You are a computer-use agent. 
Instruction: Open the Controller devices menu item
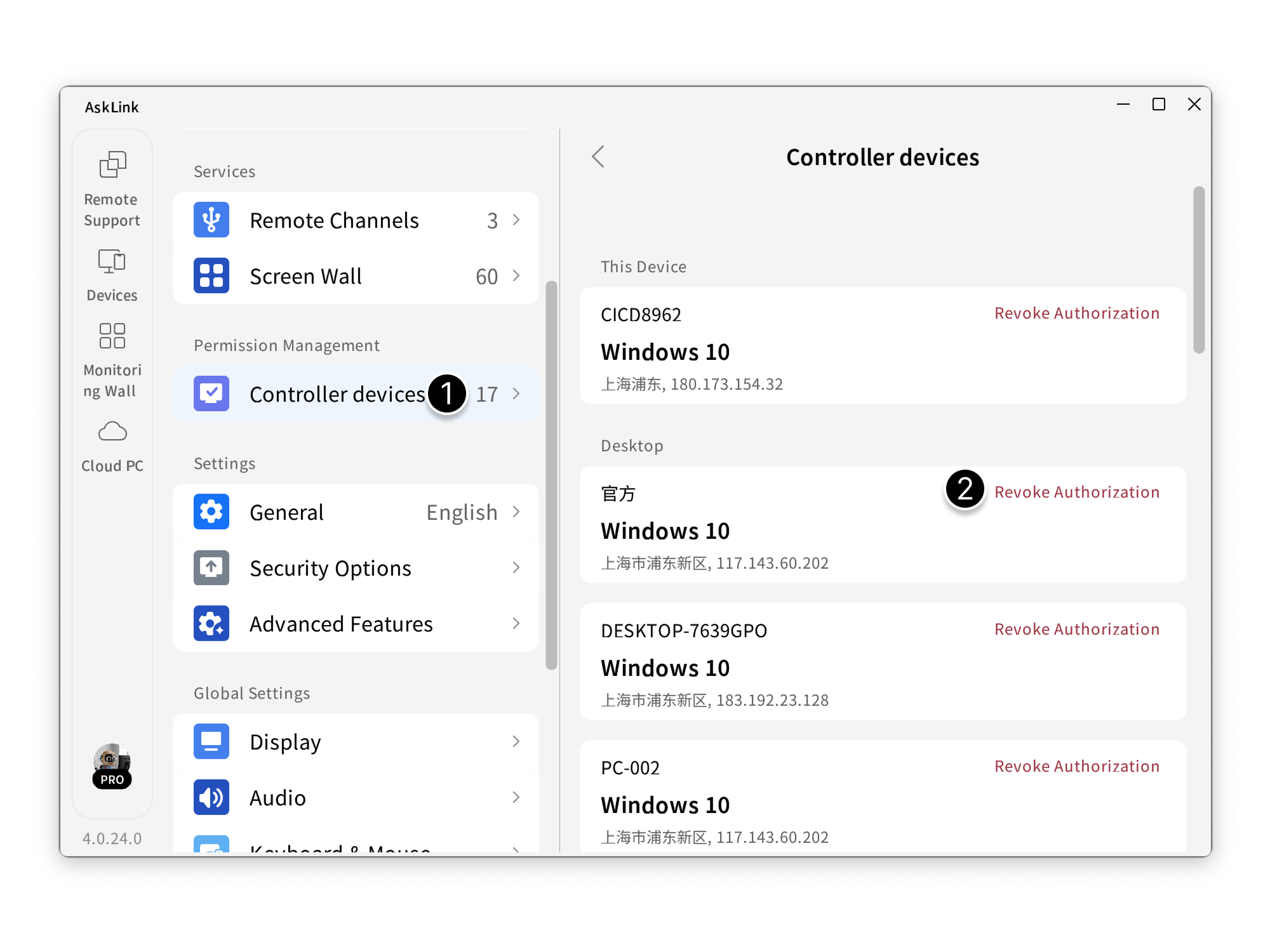coord(337,394)
